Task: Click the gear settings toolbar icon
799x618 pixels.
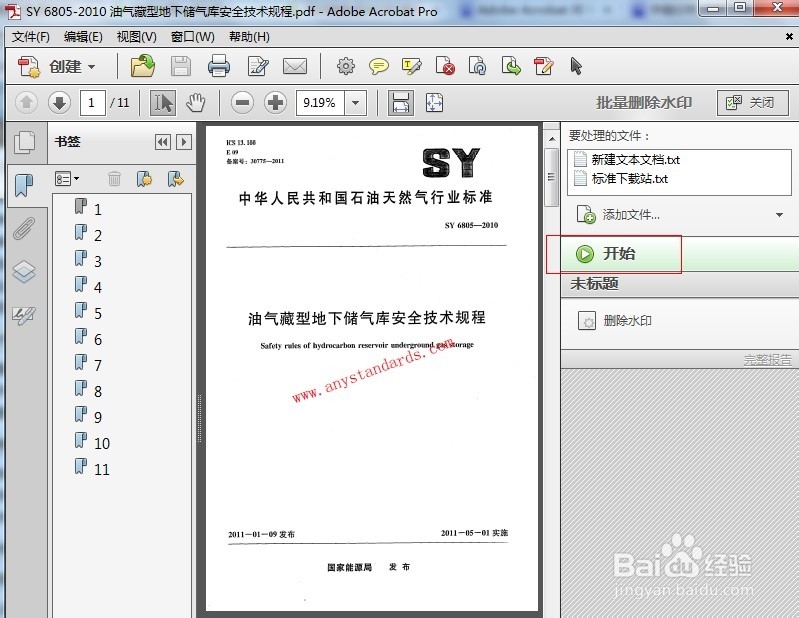Action: pos(345,66)
